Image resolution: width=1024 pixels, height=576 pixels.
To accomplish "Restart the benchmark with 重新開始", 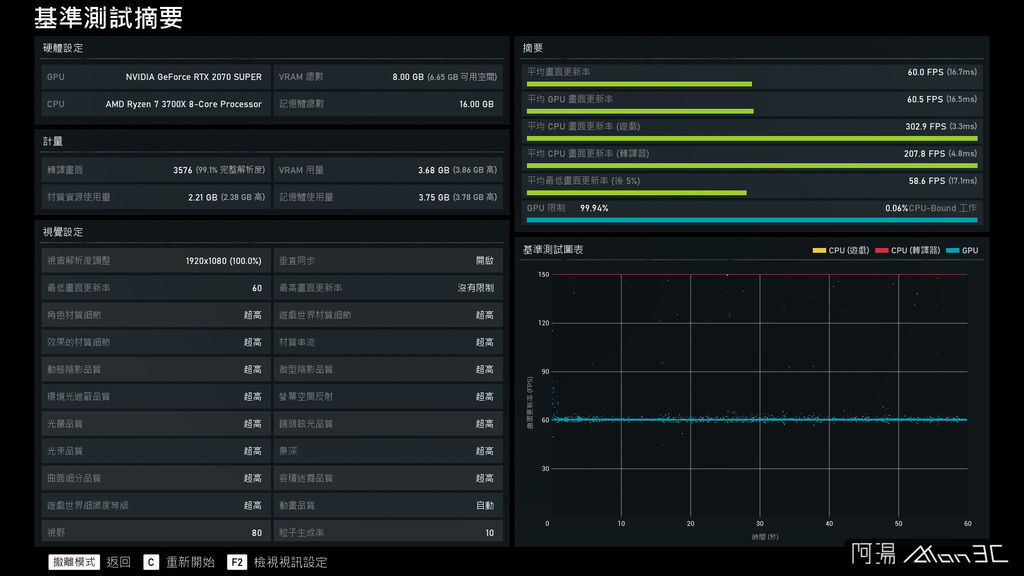I will (x=190, y=562).
